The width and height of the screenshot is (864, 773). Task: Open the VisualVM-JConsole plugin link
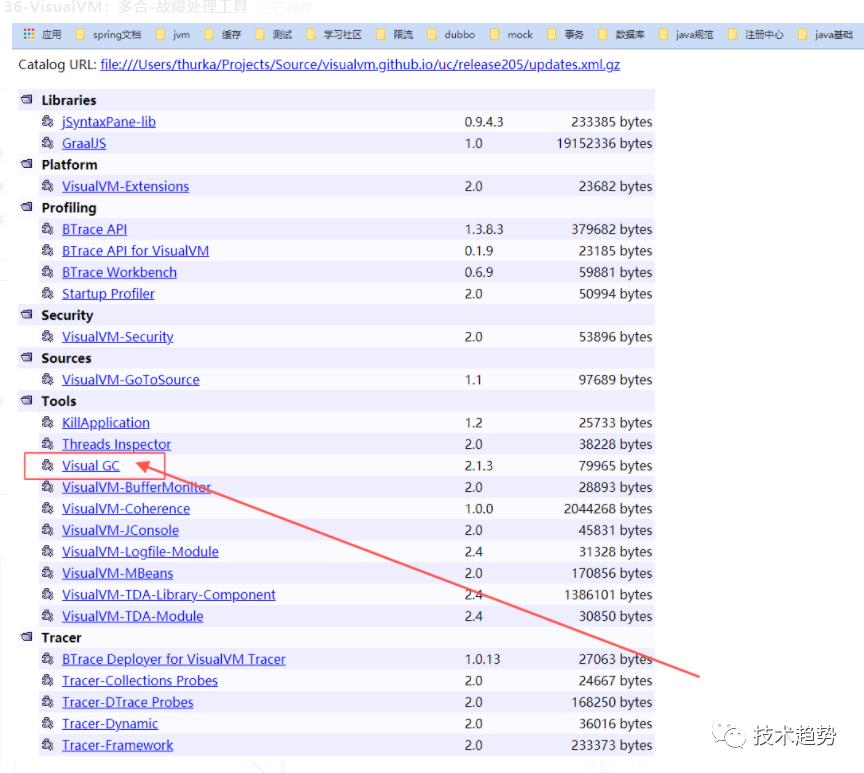tap(120, 530)
